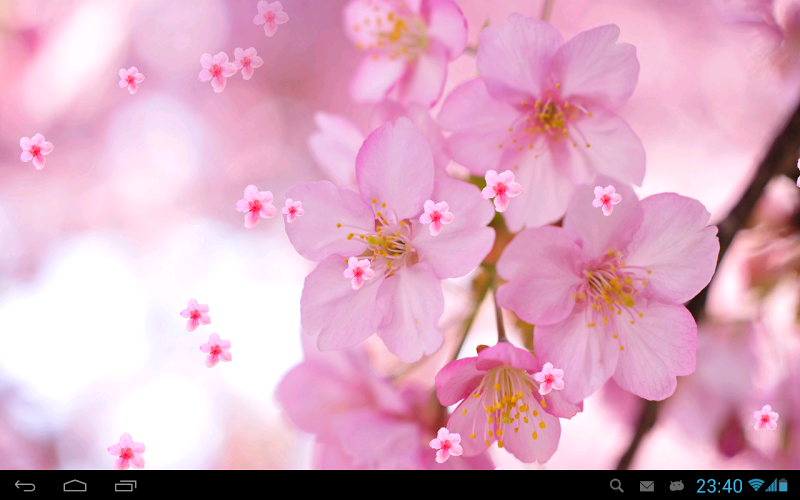
Task: Tap the Home navigation button
Action: (75, 486)
